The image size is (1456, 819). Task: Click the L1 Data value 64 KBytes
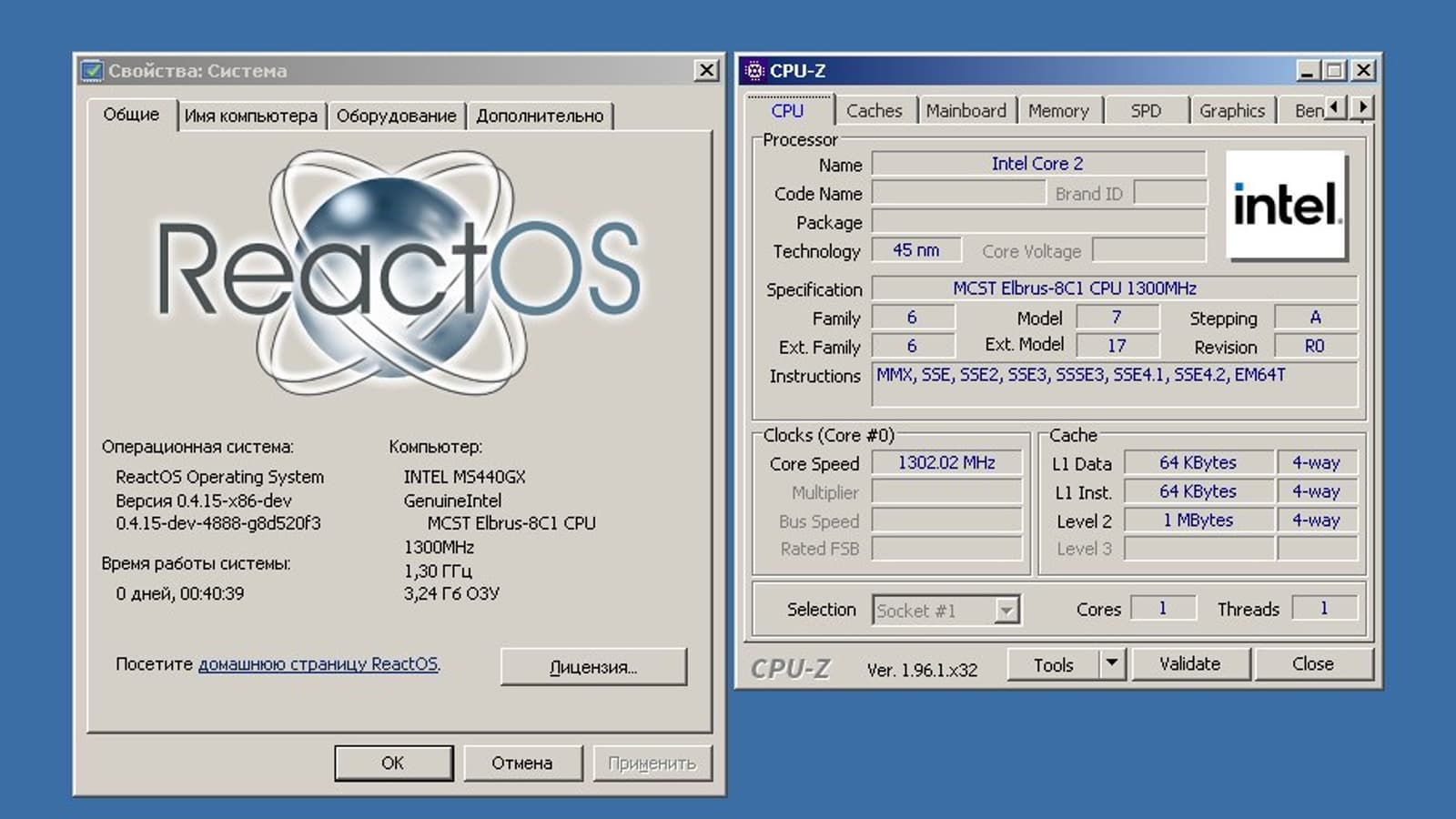(x=1198, y=462)
